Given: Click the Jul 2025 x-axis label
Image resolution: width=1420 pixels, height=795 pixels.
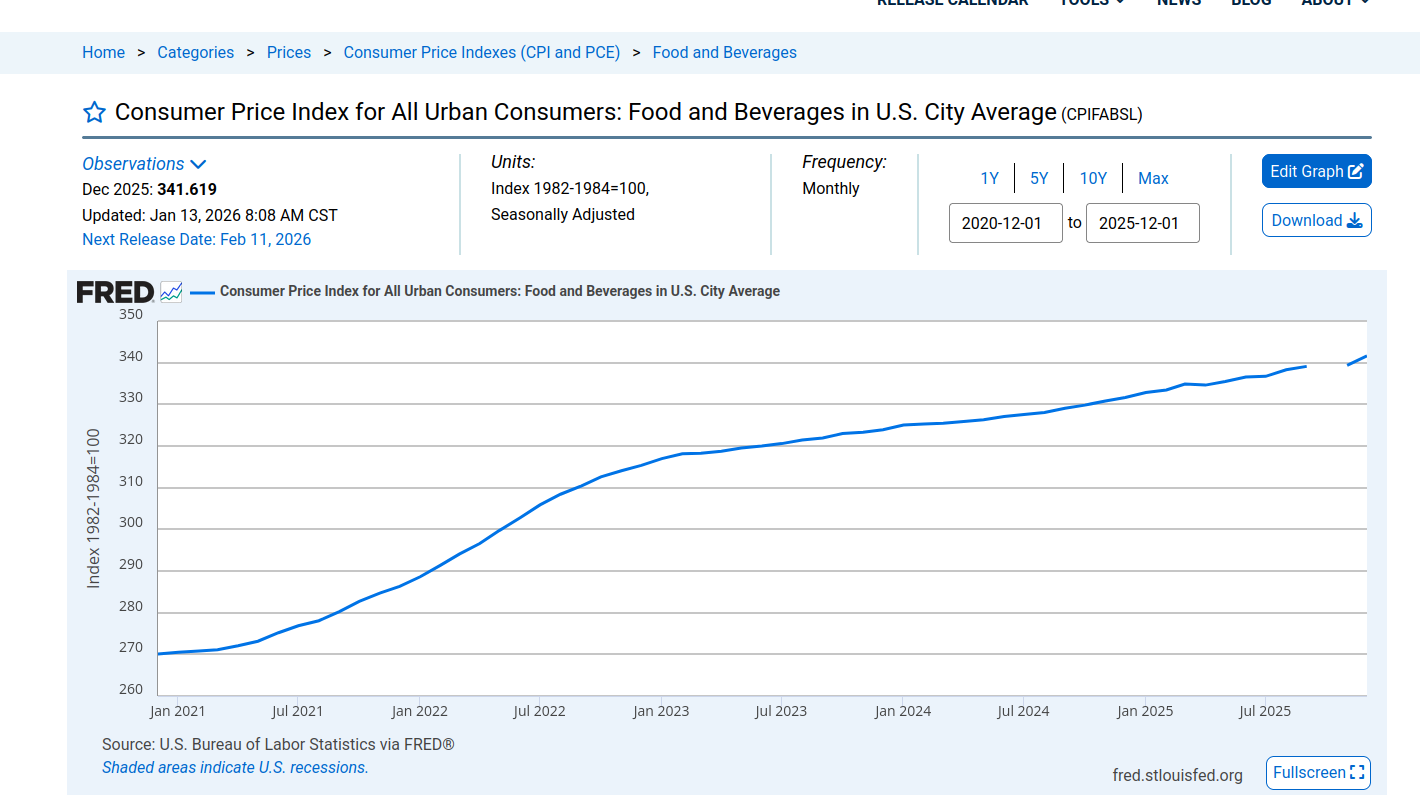Looking at the screenshot, I should coord(1265,711).
